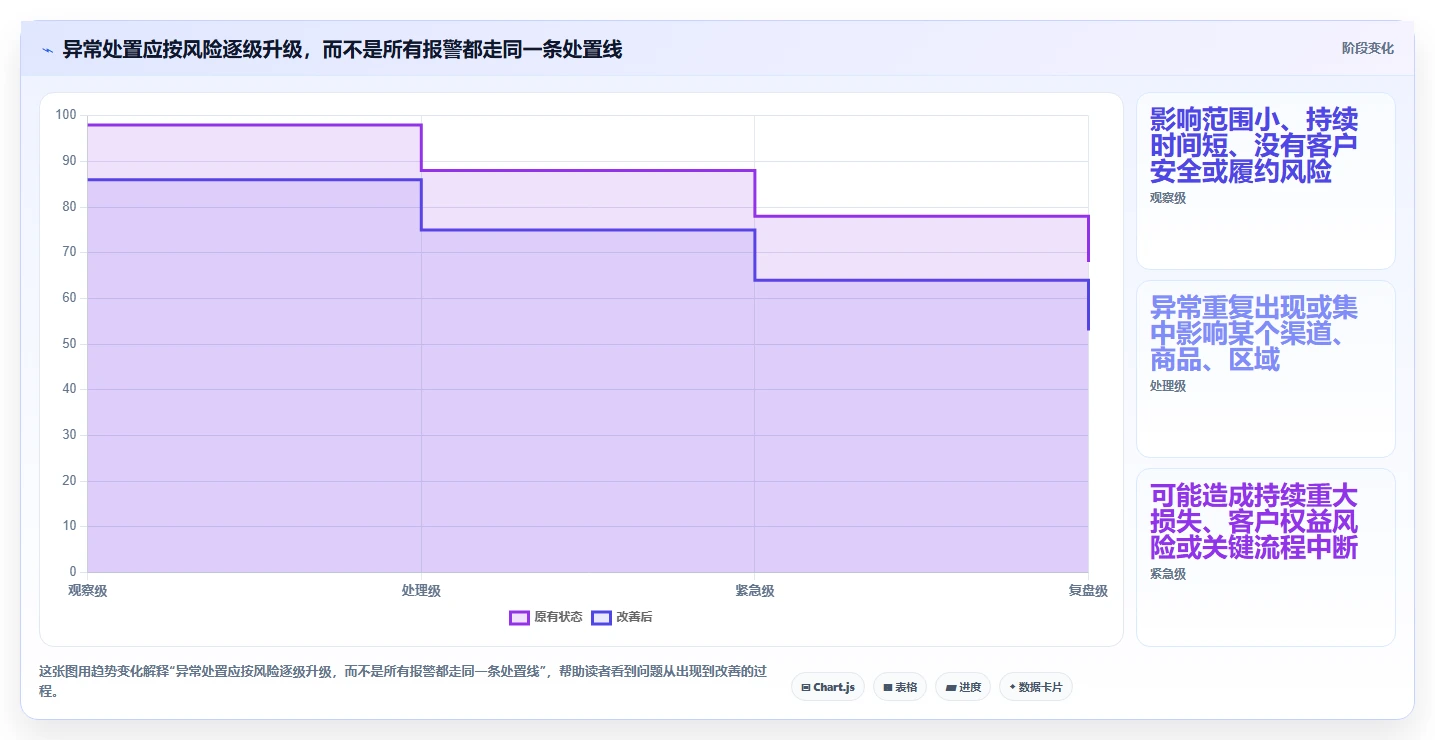Click the 80 y-axis value

pyautogui.click(x=69, y=206)
